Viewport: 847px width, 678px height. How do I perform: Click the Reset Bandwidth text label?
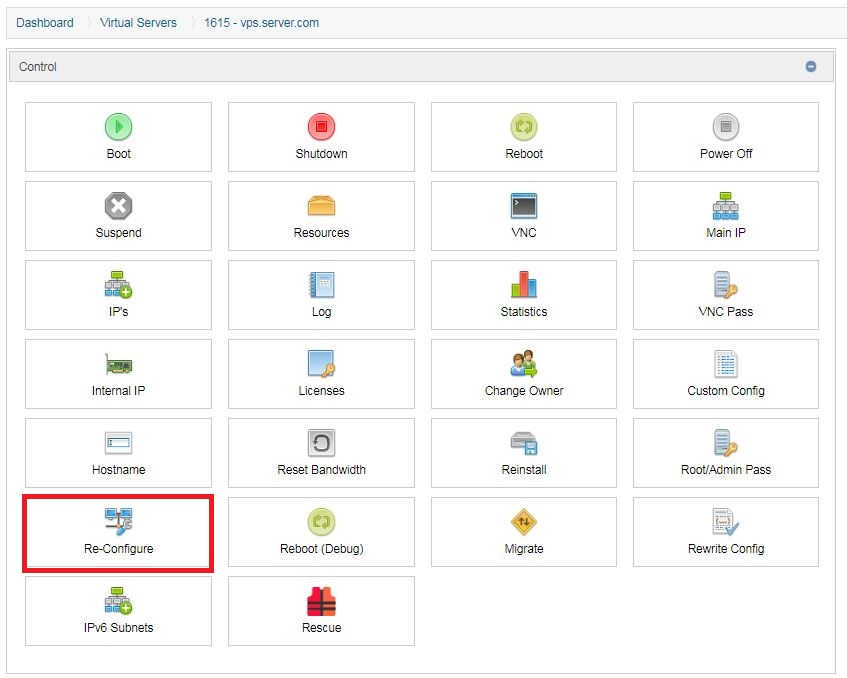tap(321, 469)
